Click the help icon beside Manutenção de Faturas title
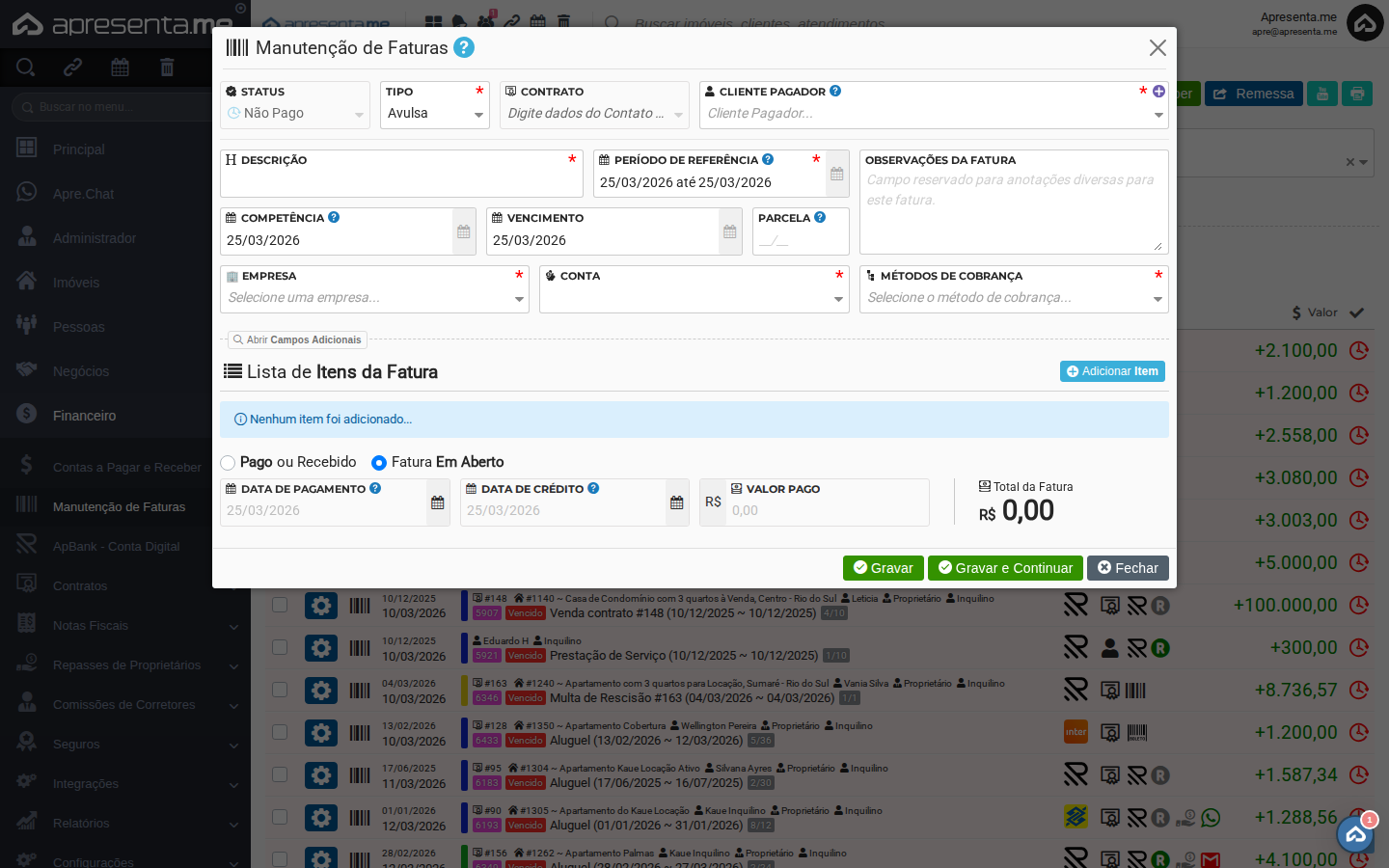Viewport: 1389px width, 868px height. [463, 47]
